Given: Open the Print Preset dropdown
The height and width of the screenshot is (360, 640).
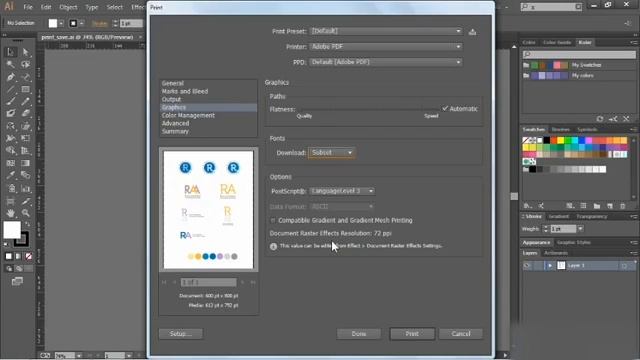Looking at the screenshot, I should [385, 31].
